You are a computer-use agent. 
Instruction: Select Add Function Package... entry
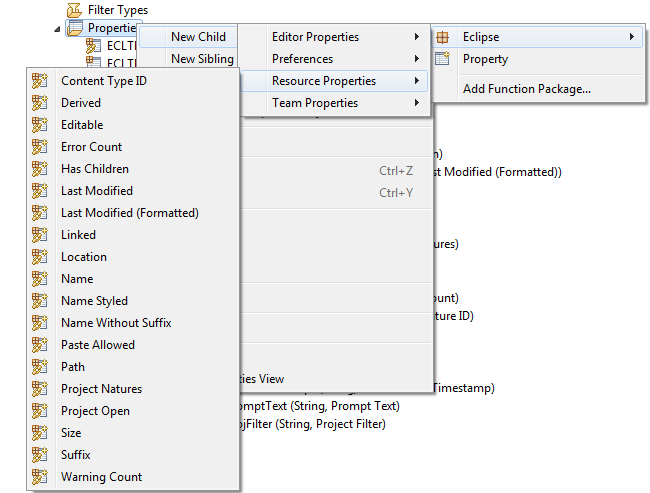[x=526, y=89]
